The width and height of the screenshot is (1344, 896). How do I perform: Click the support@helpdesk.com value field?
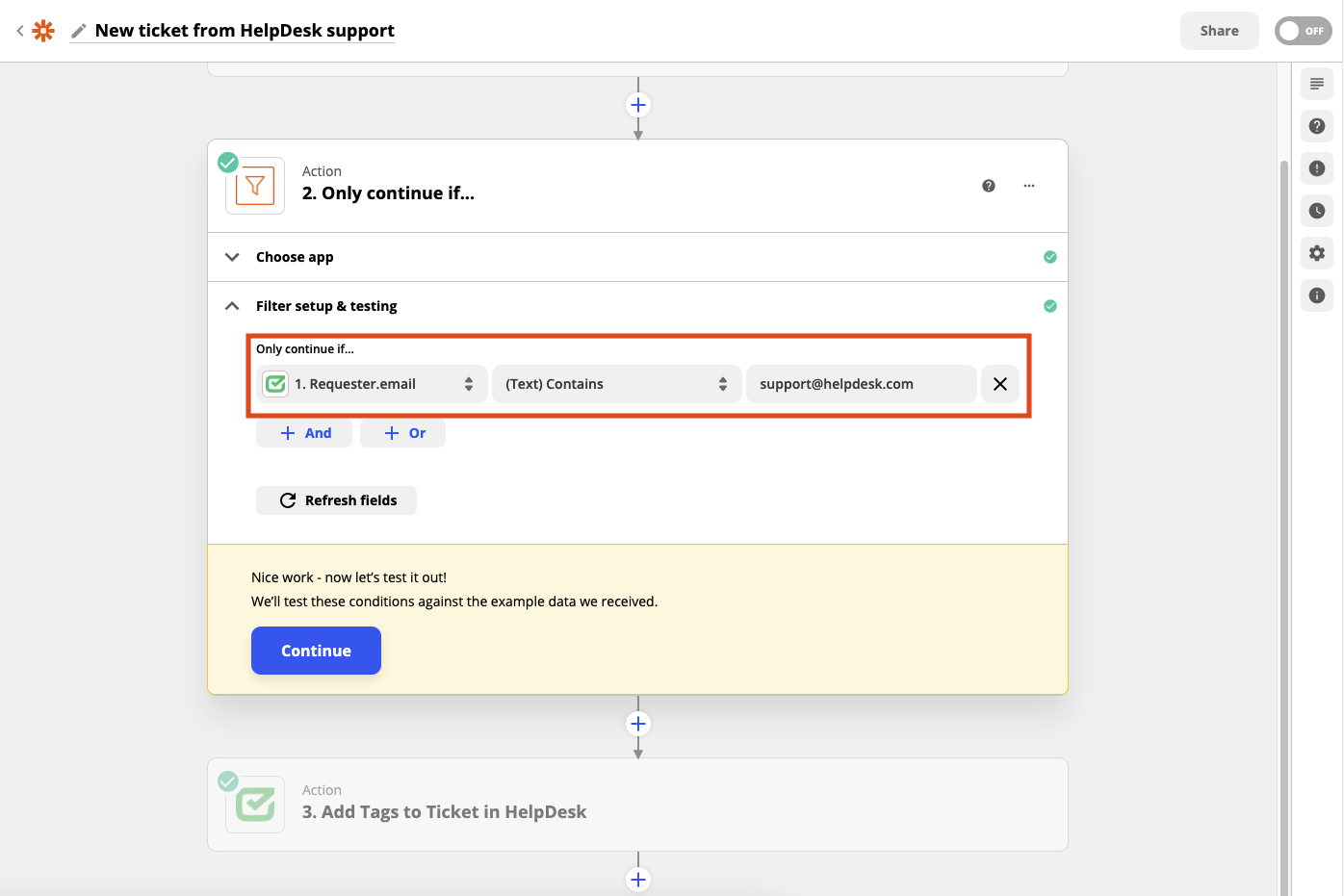860,384
